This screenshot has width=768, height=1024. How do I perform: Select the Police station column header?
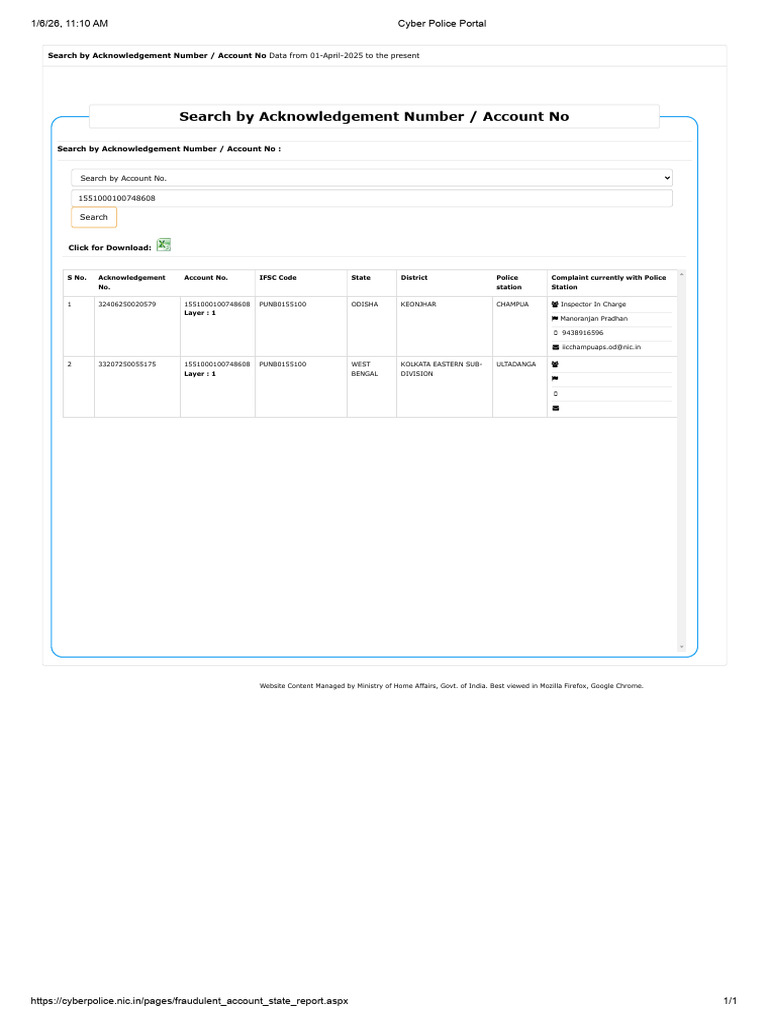coord(509,282)
